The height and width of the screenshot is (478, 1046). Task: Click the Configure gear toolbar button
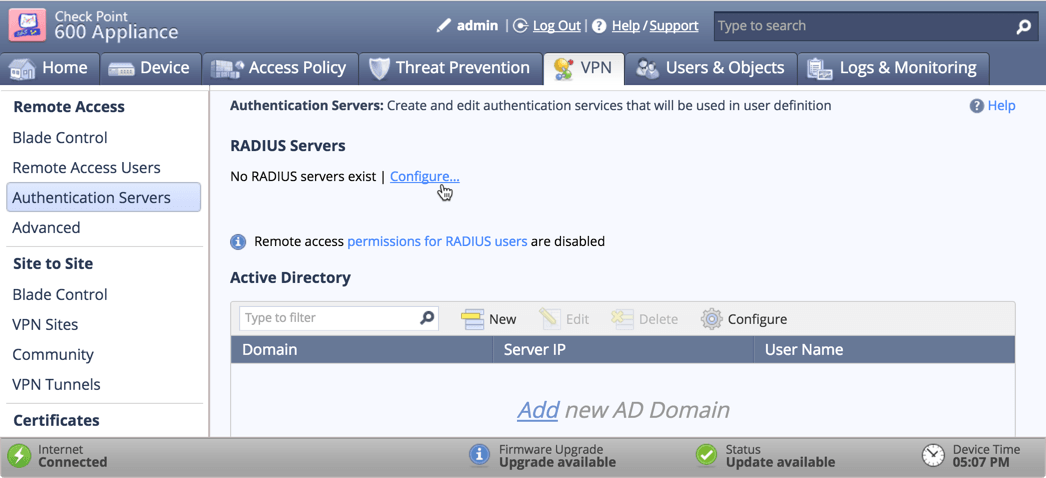pyautogui.click(x=744, y=319)
